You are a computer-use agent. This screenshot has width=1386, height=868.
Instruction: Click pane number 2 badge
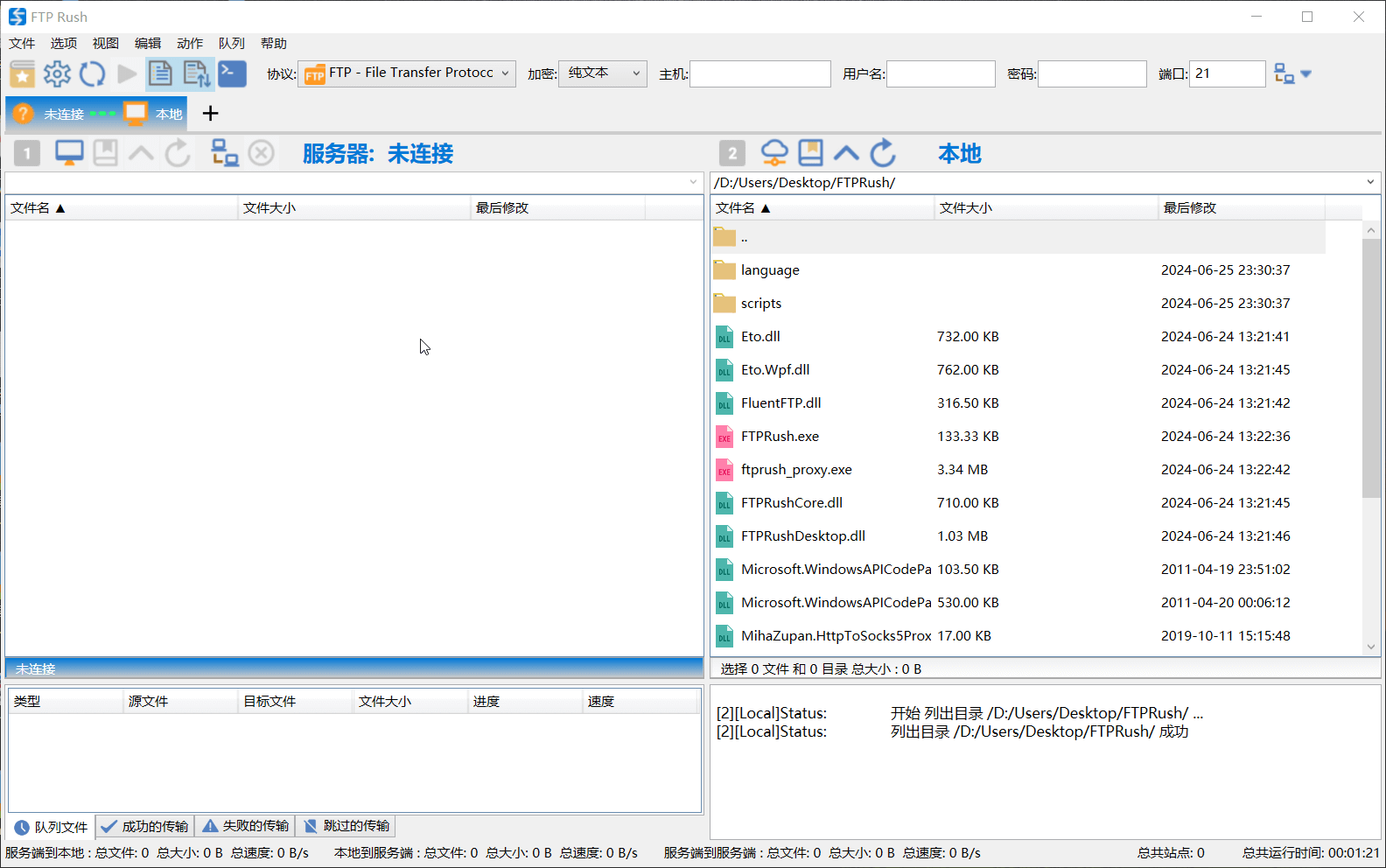click(732, 154)
